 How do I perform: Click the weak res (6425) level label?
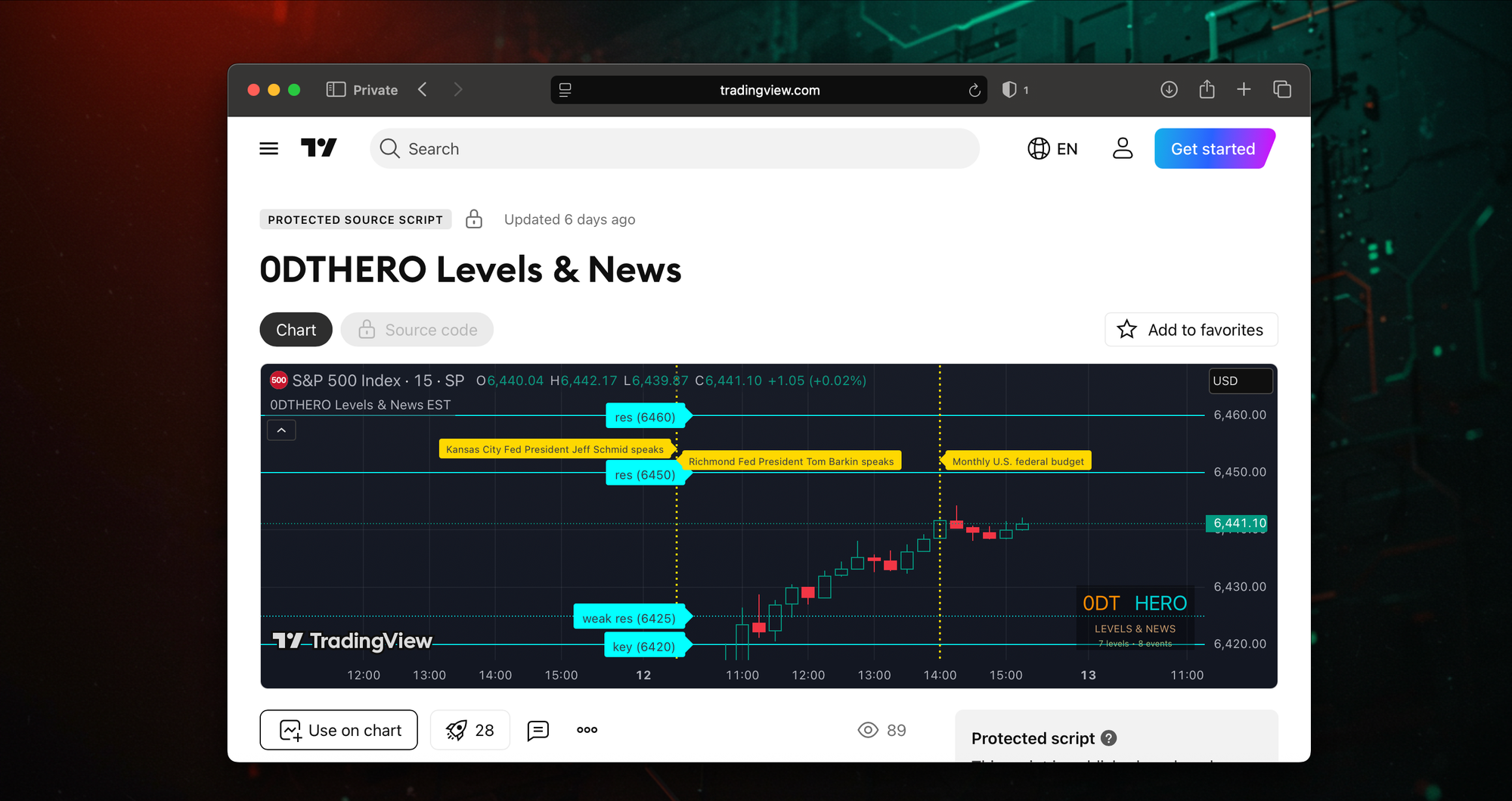(631, 618)
